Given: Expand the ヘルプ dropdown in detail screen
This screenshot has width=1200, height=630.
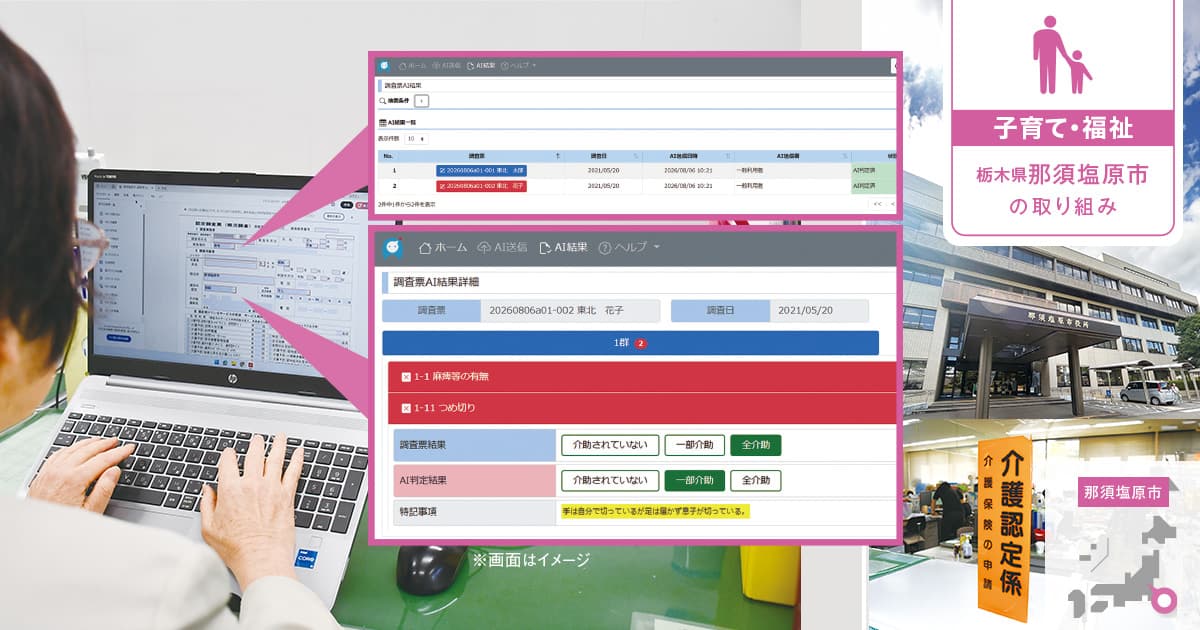Looking at the screenshot, I should click(x=628, y=247).
